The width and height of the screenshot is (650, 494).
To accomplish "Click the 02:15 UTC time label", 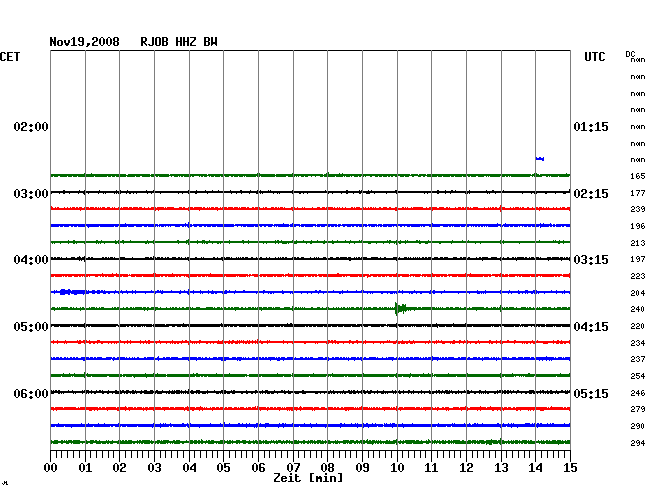I will [x=591, y=194].
